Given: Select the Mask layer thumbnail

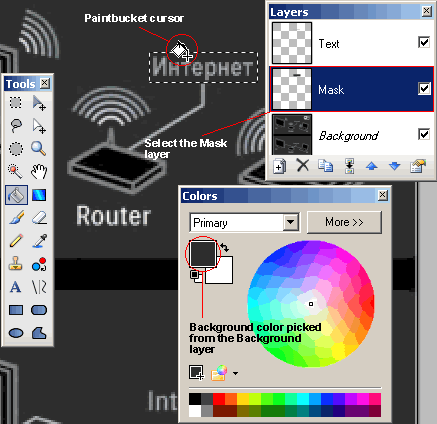Looking at the screenshot, I should coord(292,89).
